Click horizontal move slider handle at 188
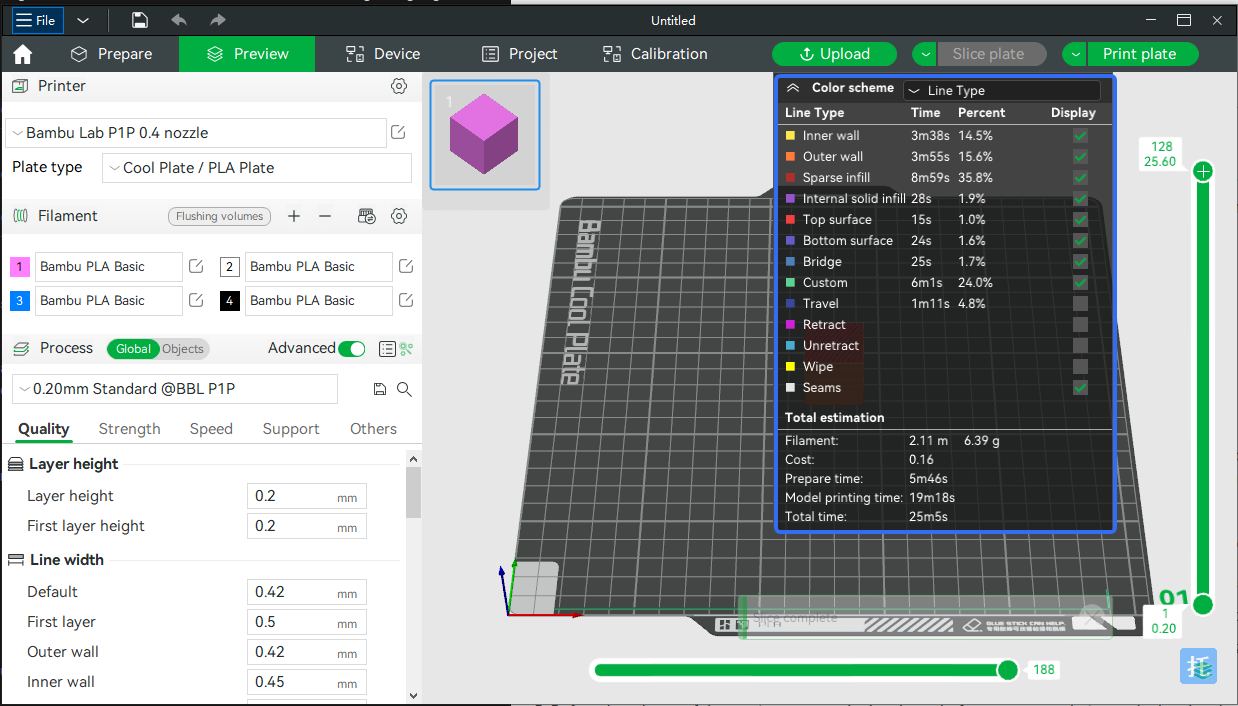 pyautogui.click(x=1008, y=670)
